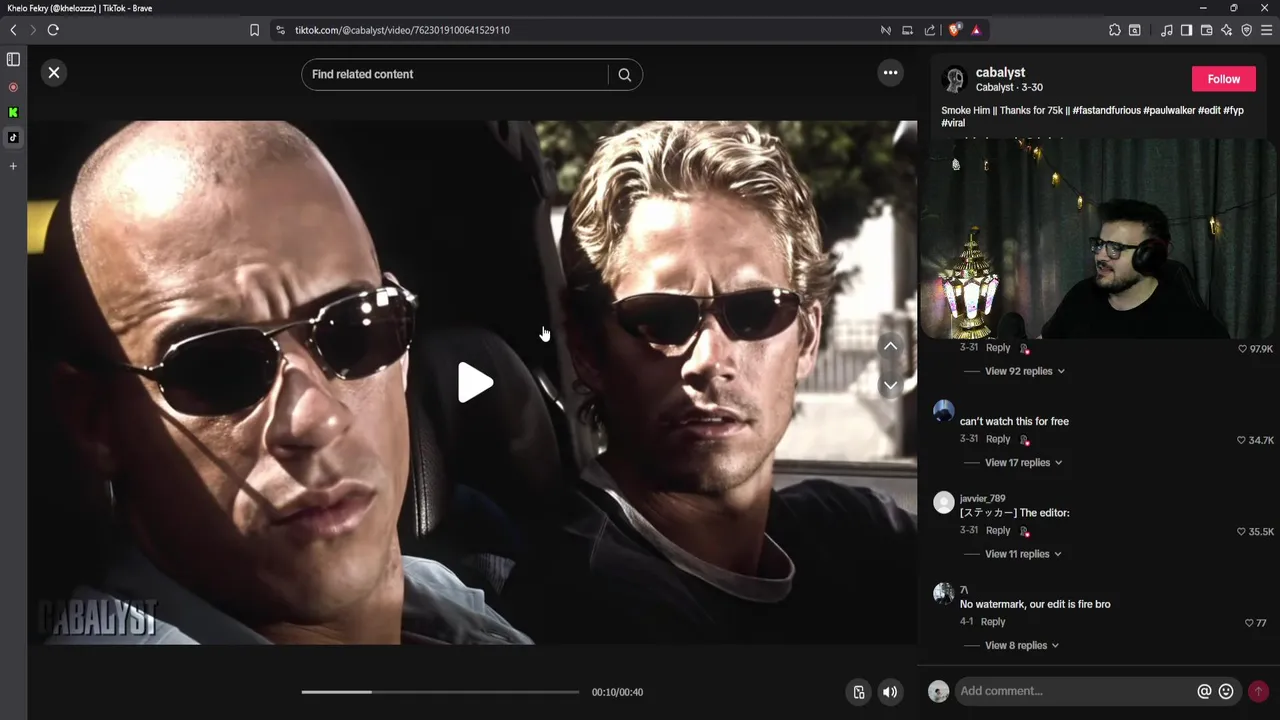This screenshot has width=1280, height=720.
Task: Mute the video volume
Action: pos(890,692)
